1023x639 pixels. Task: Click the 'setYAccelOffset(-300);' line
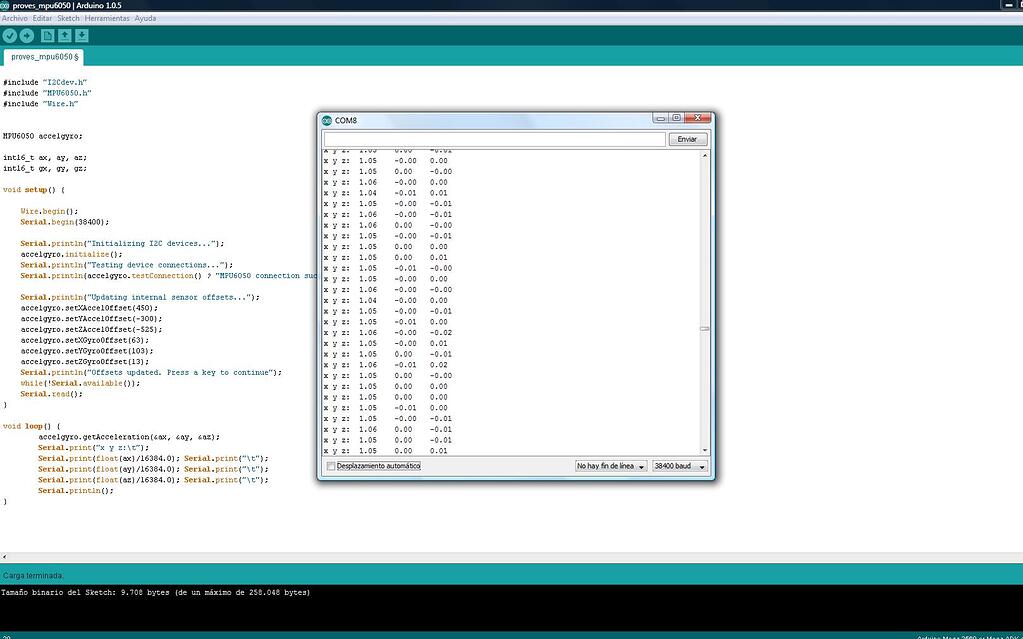[x=91, y=319]
